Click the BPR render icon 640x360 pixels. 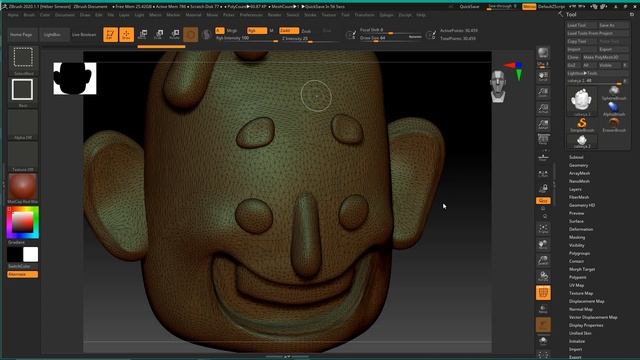pos(543,53)
